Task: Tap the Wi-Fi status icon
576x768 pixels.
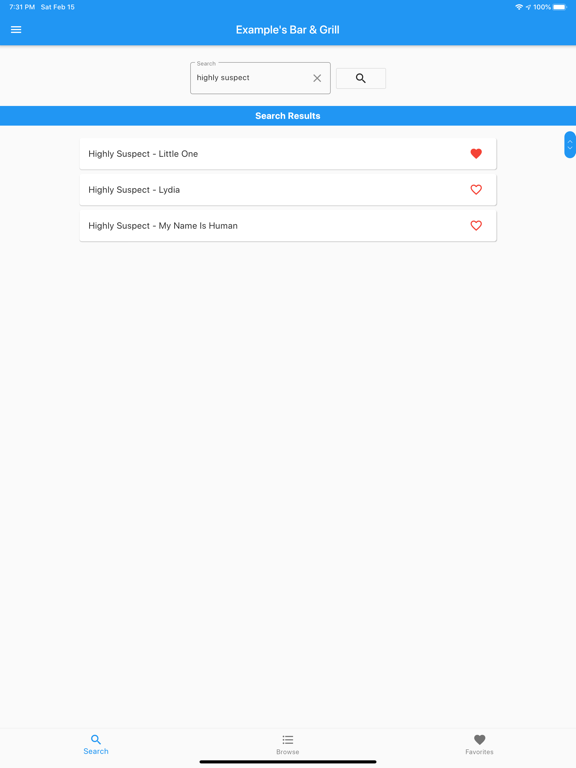Action: [x=519, y=7]
